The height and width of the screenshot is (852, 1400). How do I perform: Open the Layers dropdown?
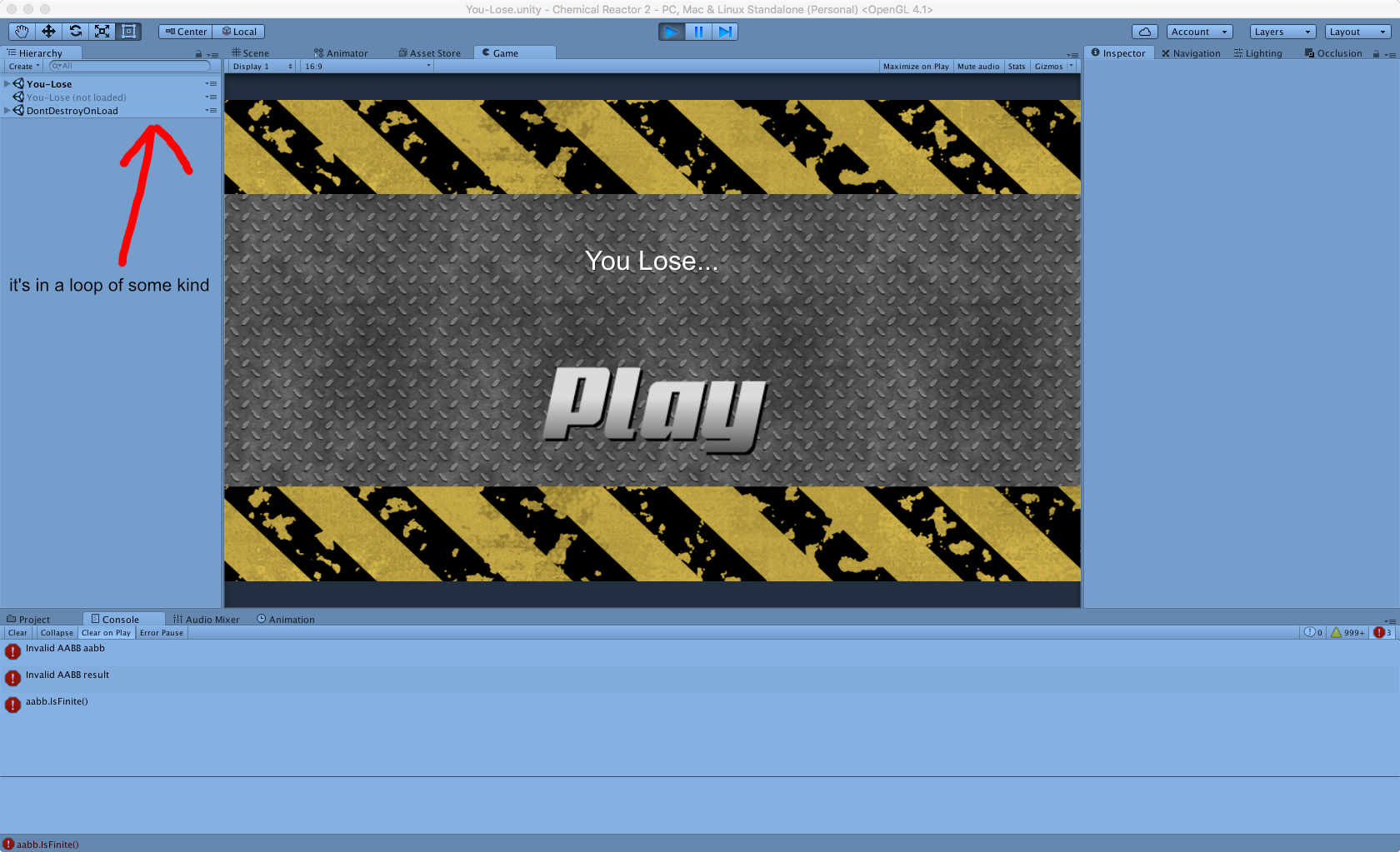1282,32
